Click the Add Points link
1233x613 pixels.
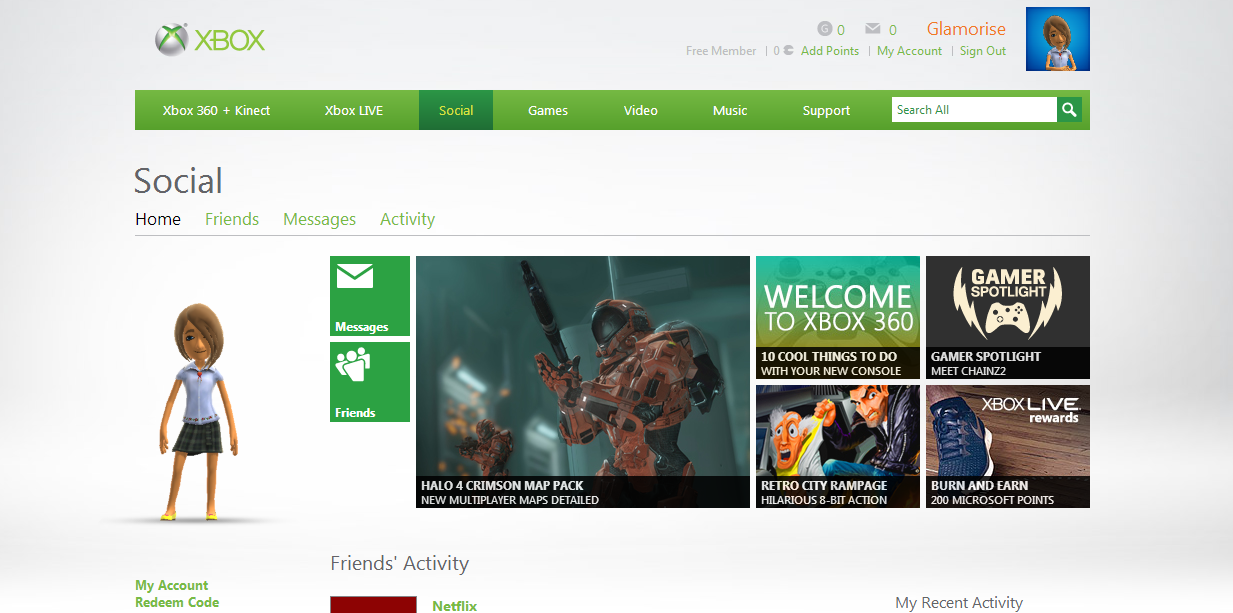tap(830, 51)
